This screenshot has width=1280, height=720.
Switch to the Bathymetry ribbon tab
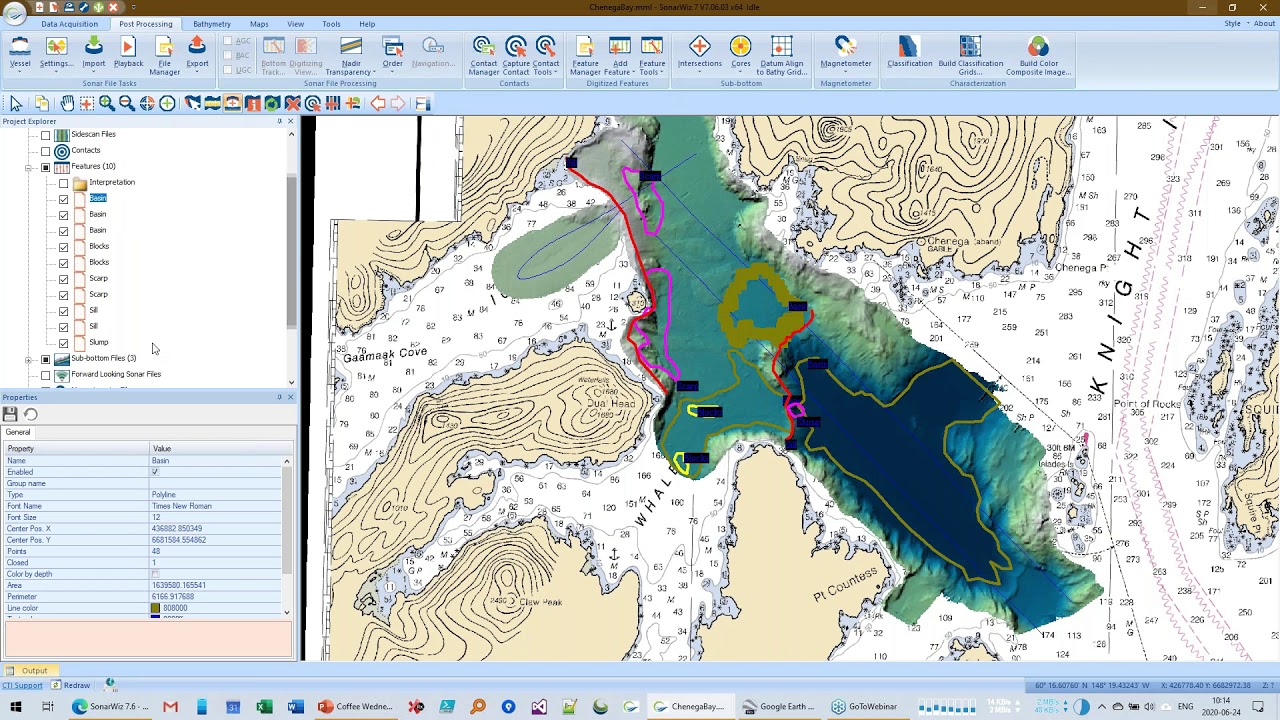point(211,24)
